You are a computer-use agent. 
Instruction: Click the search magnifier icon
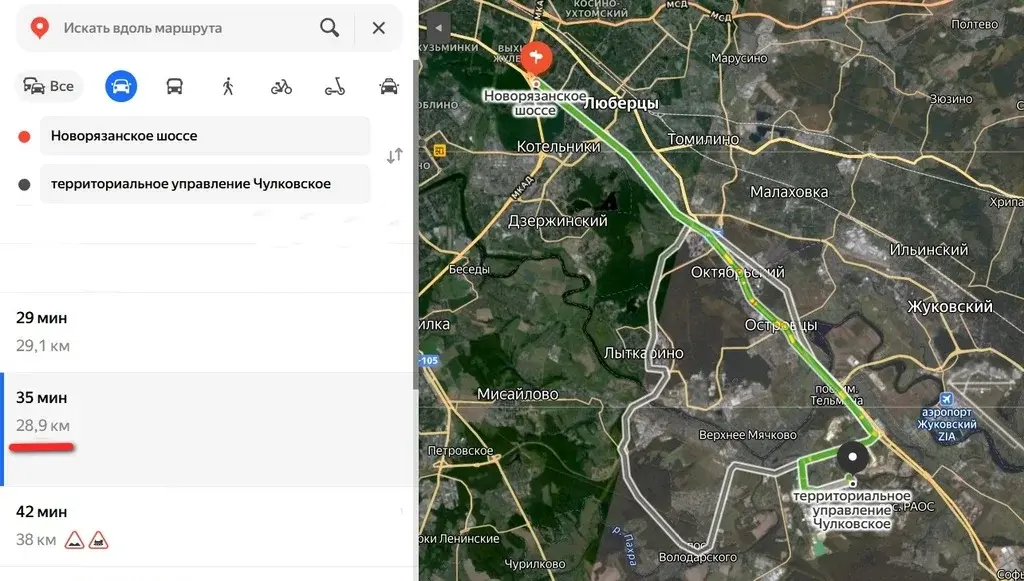tap(330, 28)
